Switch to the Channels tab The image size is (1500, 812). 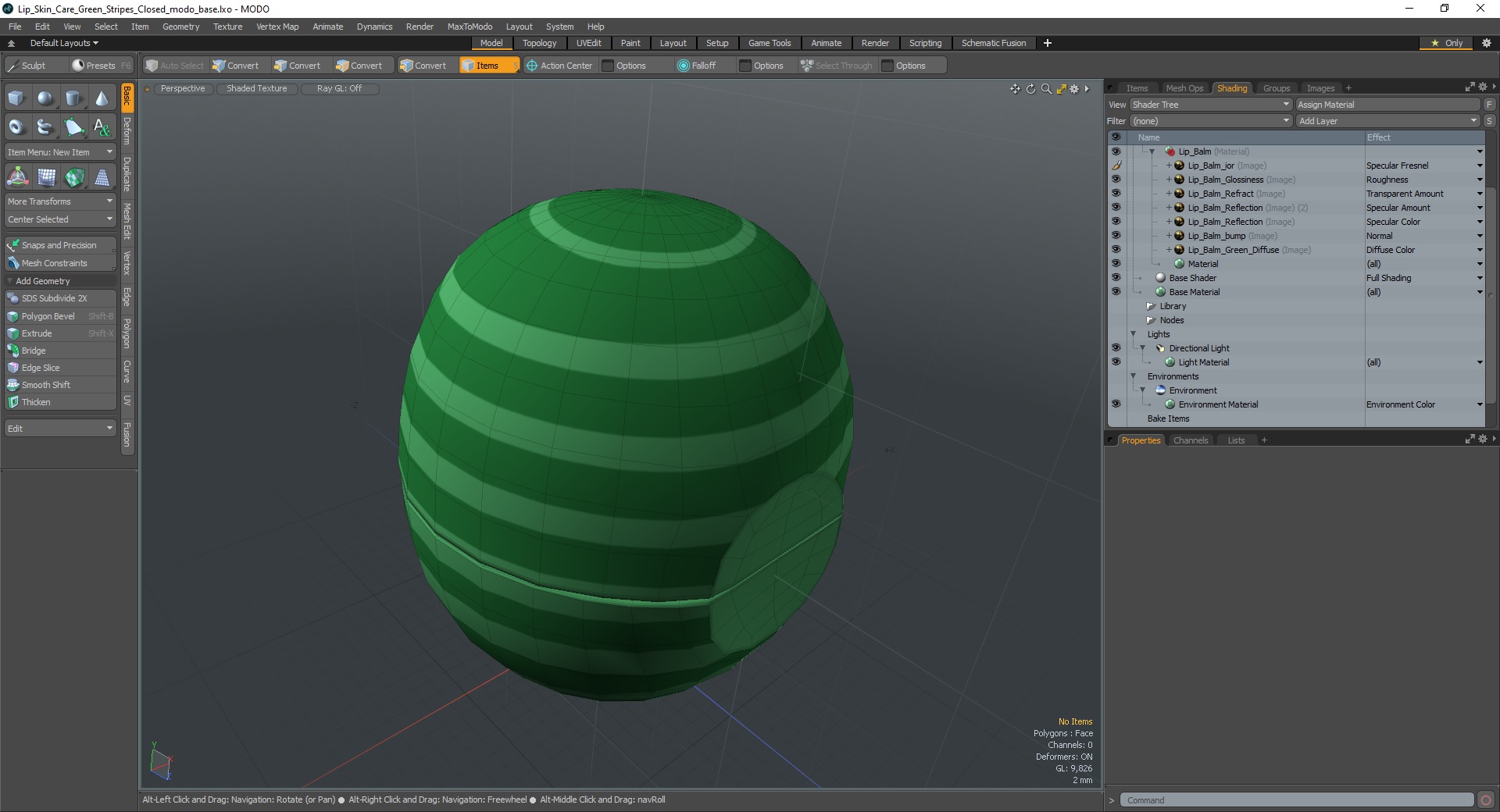(x=1191, y=440)
